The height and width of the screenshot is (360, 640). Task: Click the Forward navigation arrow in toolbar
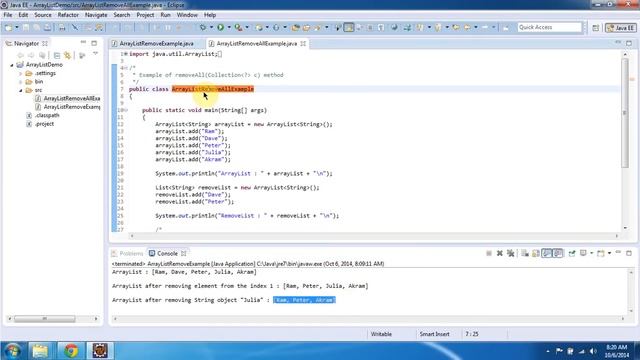(485, 27)
